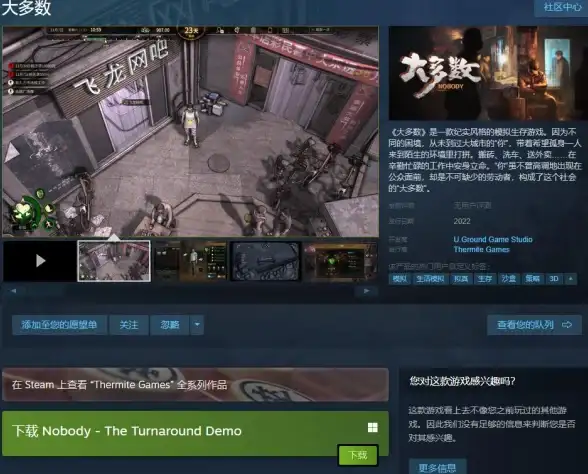Select the green skill menu screenshot thumbnail

point(340,261)
